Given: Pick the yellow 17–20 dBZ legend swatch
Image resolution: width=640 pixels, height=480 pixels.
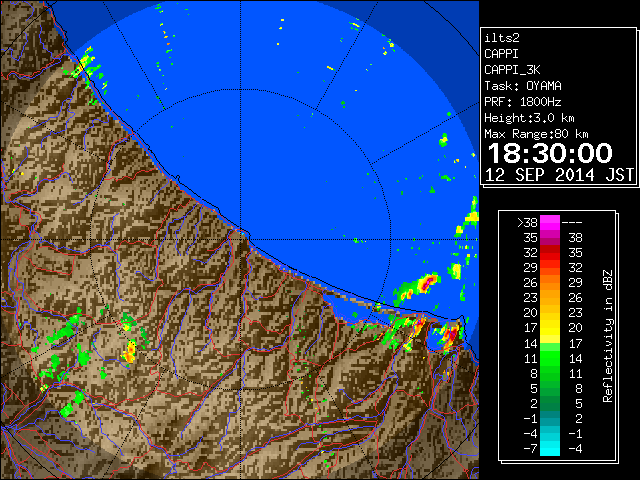Looking at the screenshot, I should click(x=550, y=328).
